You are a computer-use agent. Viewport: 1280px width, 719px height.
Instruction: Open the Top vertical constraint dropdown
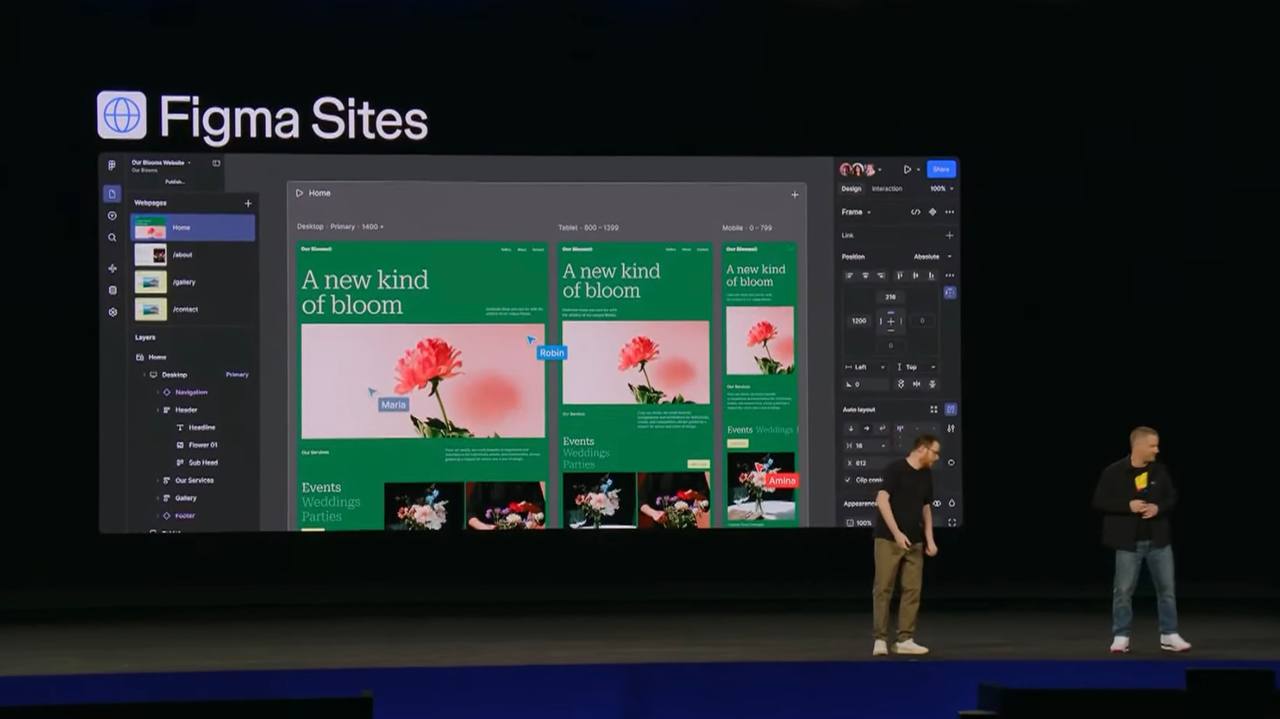[x=915, y=367]
